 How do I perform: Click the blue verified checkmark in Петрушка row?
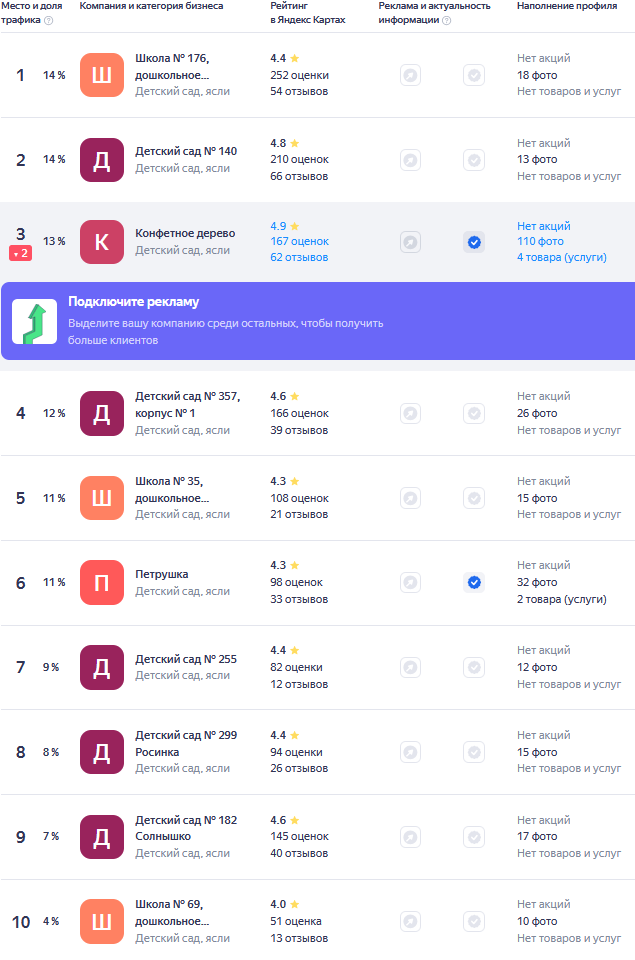tap(474, 582)
